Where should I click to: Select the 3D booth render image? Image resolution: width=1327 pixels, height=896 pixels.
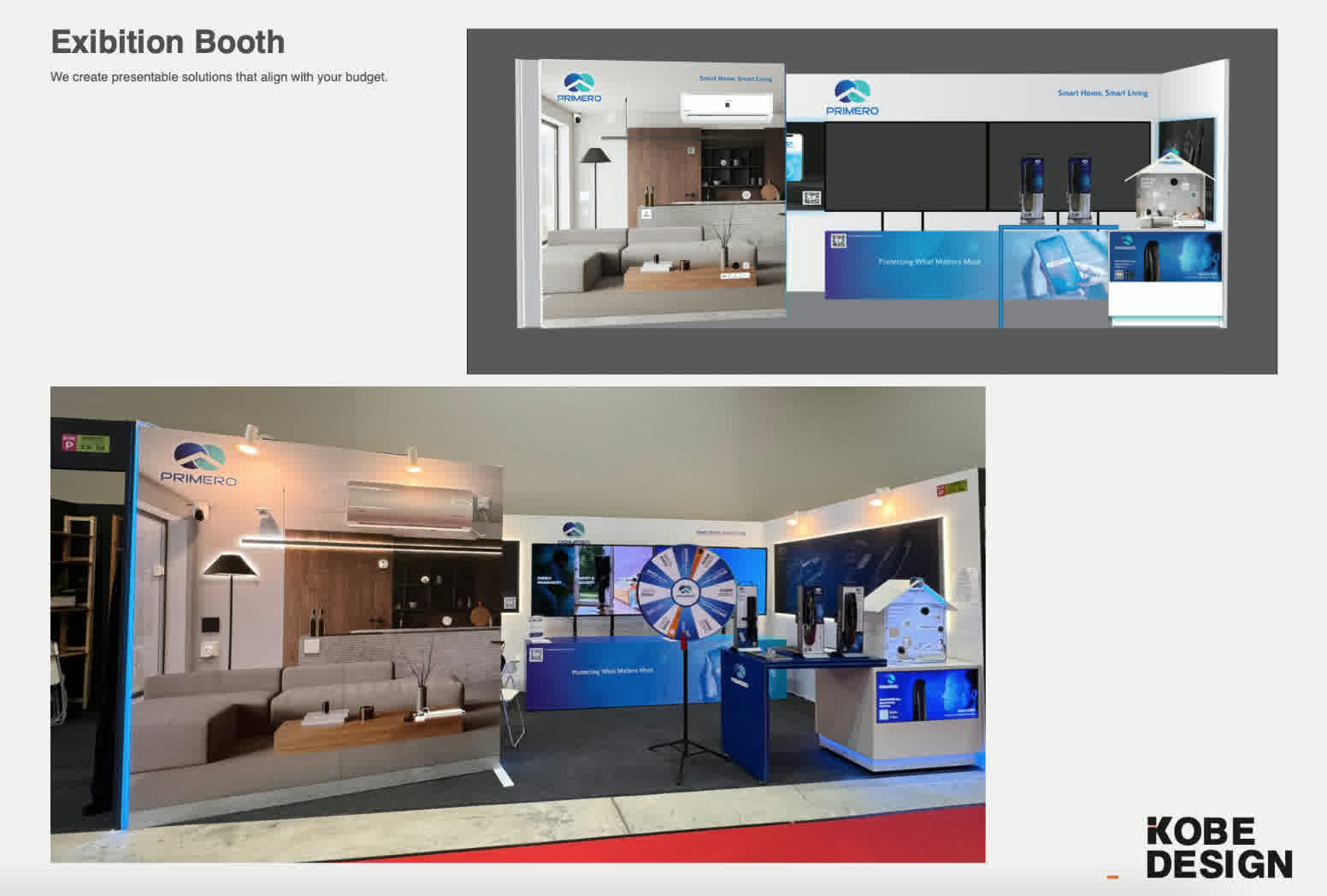871,201
